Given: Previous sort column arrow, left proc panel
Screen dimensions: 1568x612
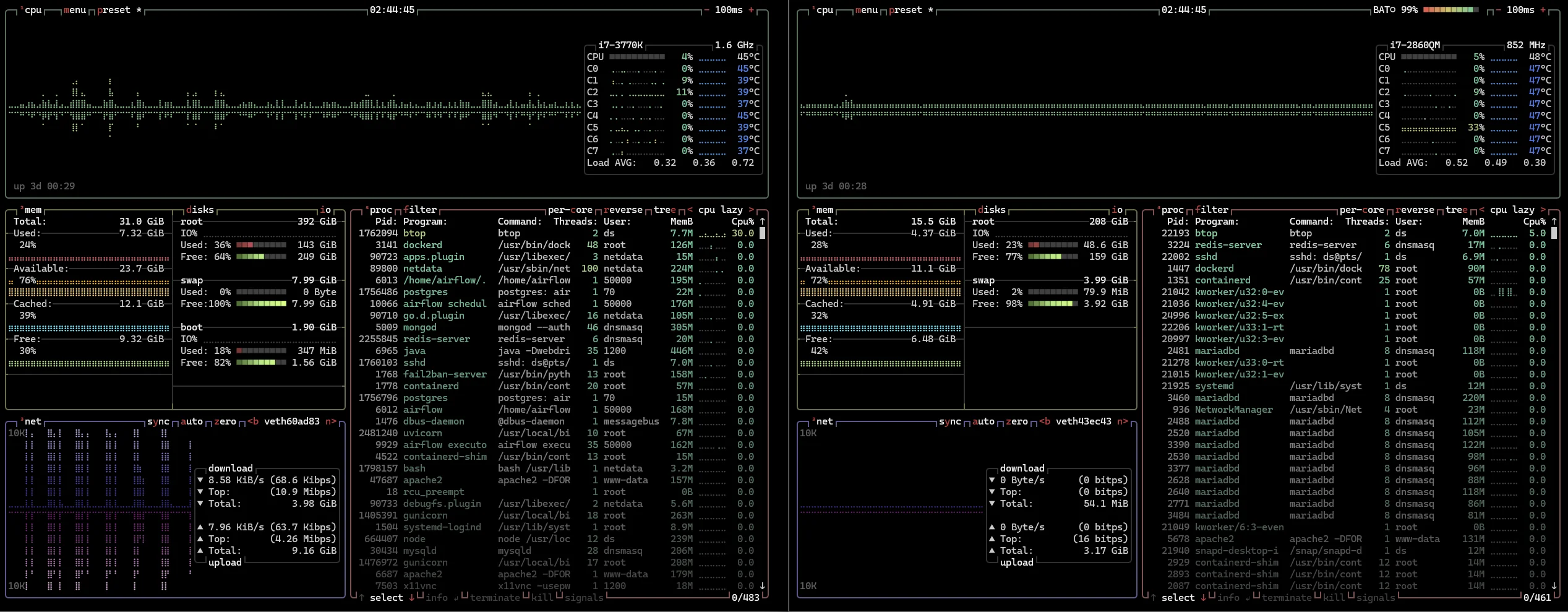Looking at the screenshot, I should 690,210.
